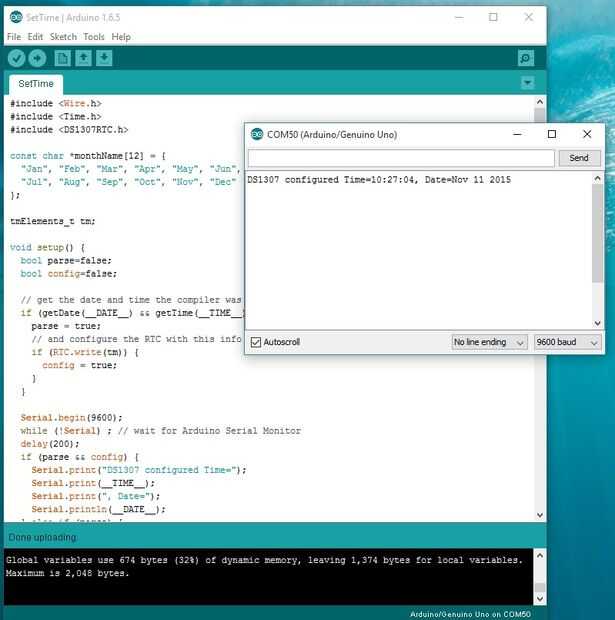Click the 'bool config=false;' code line

pyautogui.click(x=69, y=274)
